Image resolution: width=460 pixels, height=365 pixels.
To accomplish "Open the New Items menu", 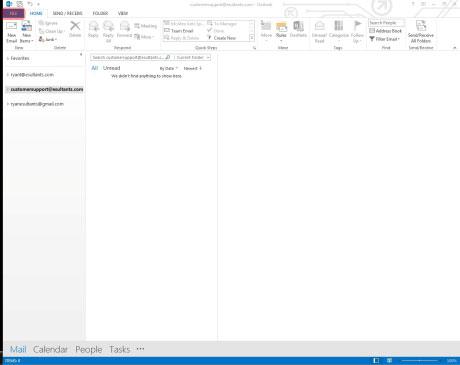I will (26, 32).
